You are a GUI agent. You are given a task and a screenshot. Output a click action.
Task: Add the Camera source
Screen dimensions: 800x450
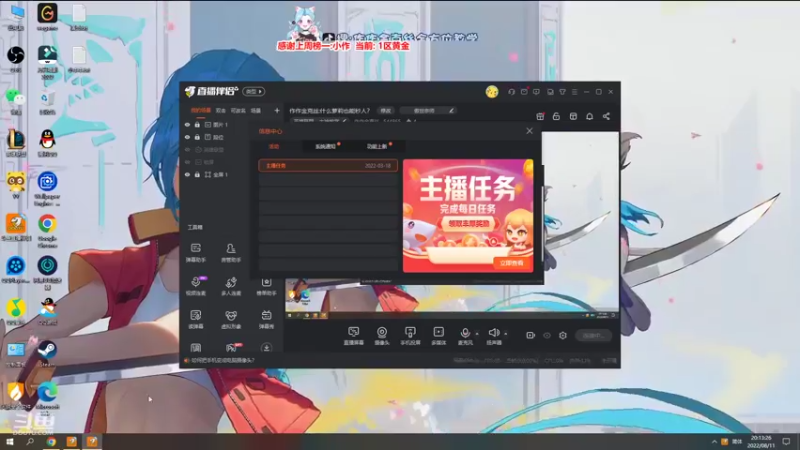[382, 336]
